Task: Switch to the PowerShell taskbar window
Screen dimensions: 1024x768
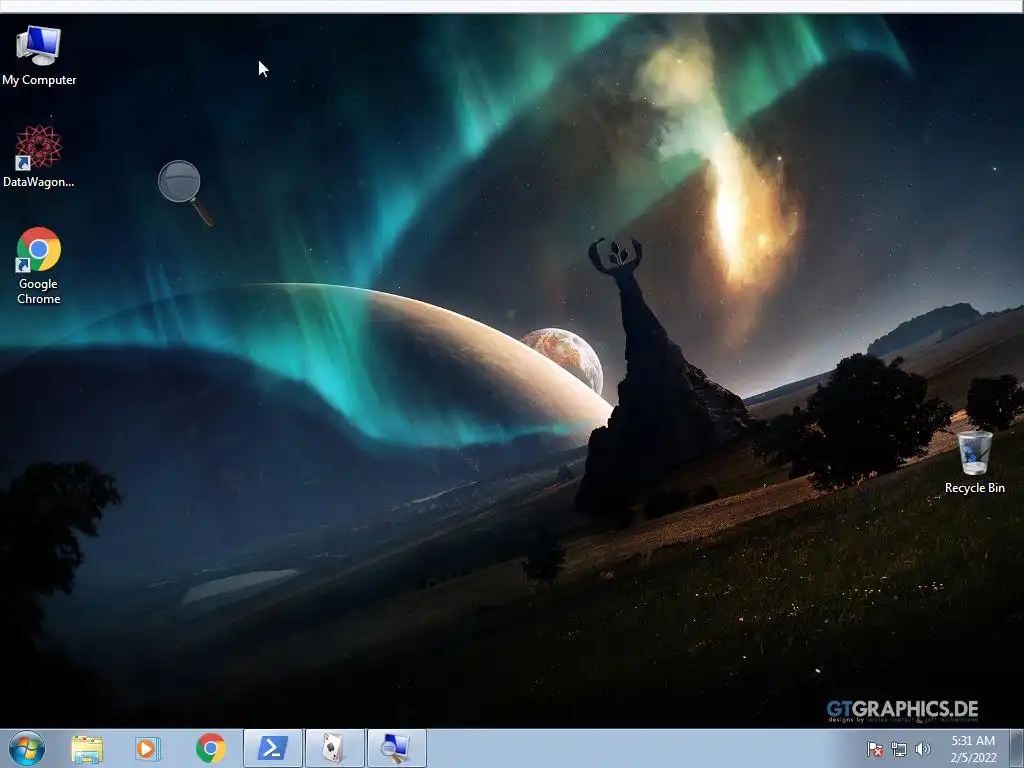Action: (x=273, y=748)
